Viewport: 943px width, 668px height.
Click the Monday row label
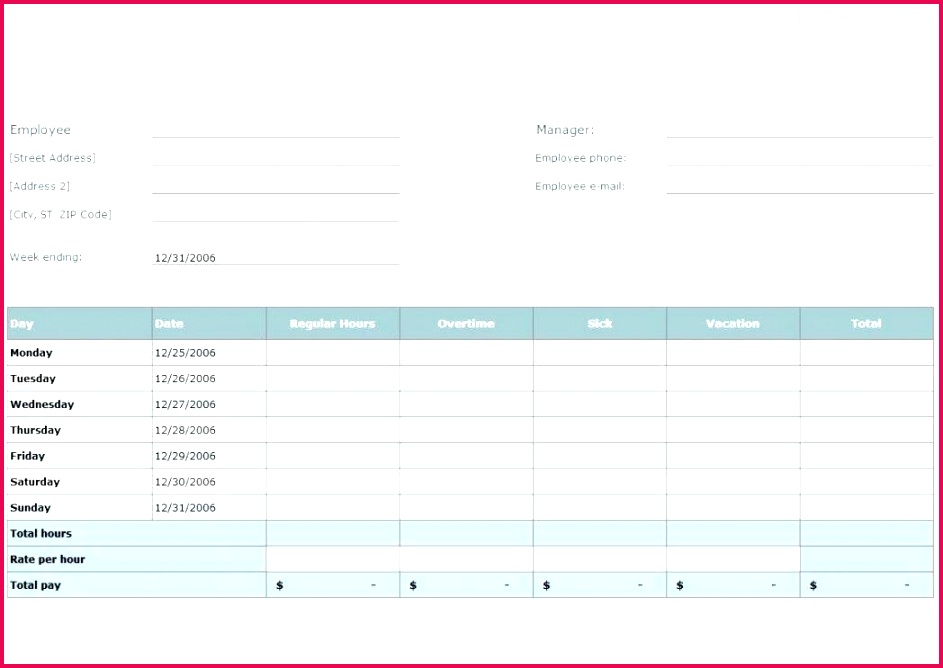(x=31, y=353)
